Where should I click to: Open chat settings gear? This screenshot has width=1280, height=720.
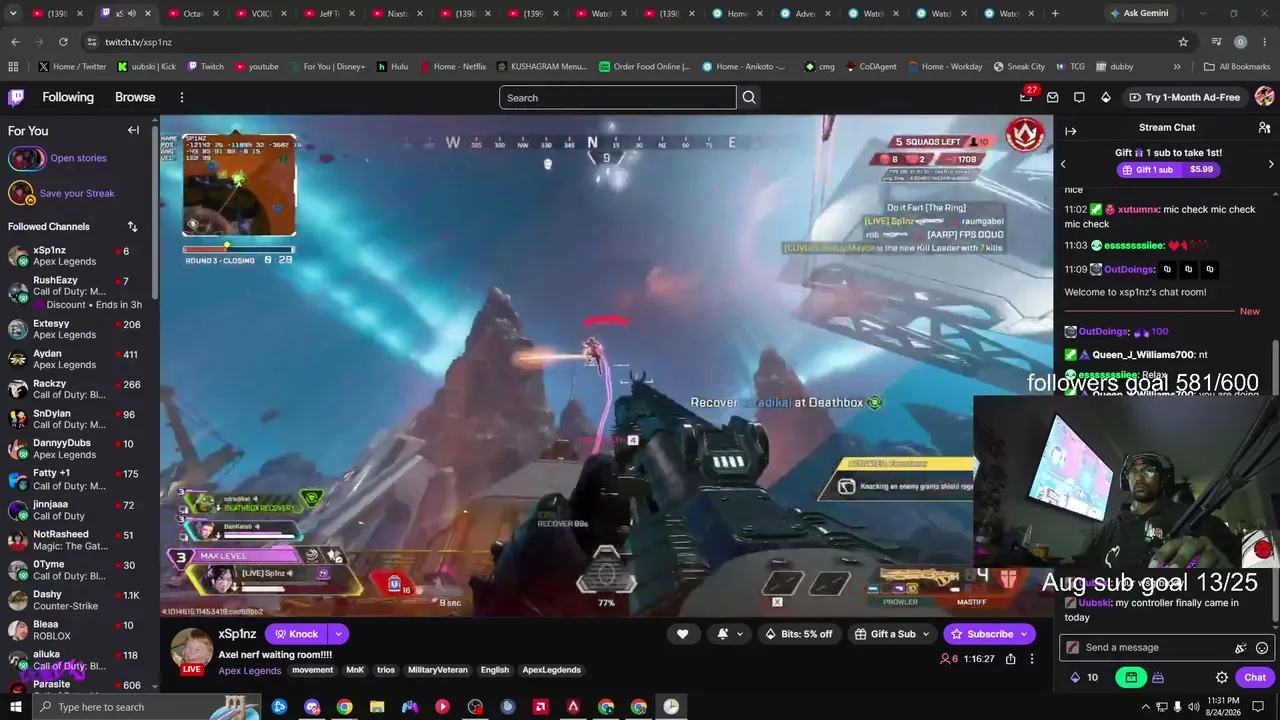[1222, 677]
